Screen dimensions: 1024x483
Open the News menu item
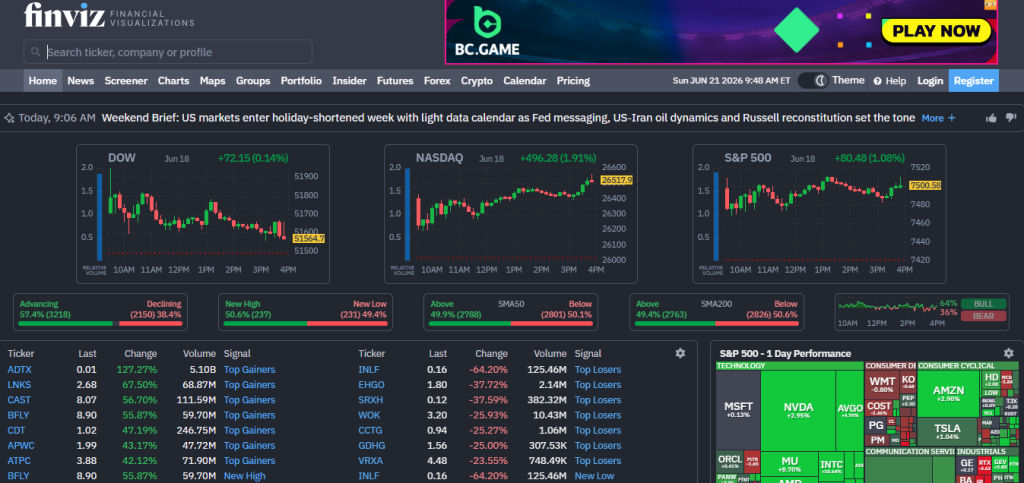point(80,81)
